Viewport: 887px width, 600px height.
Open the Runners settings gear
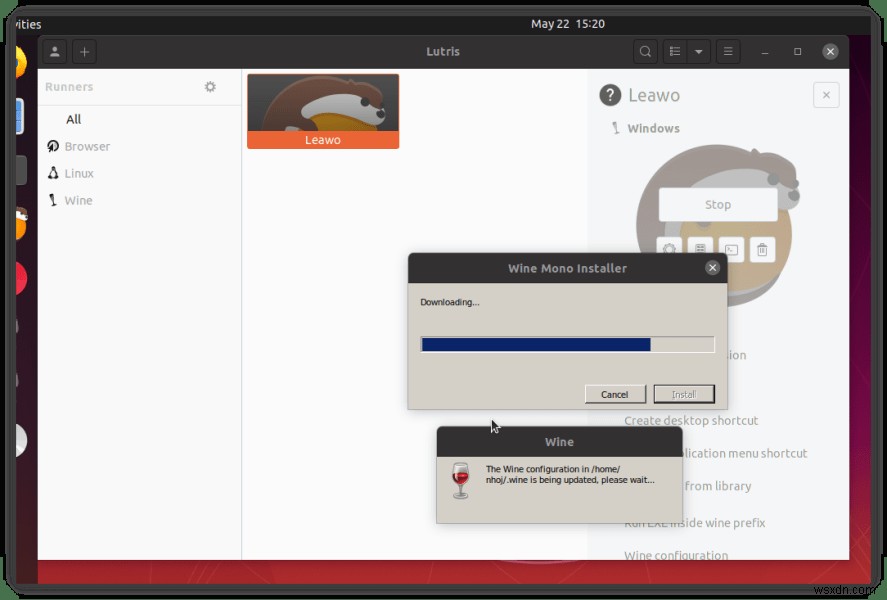[209, 87]
